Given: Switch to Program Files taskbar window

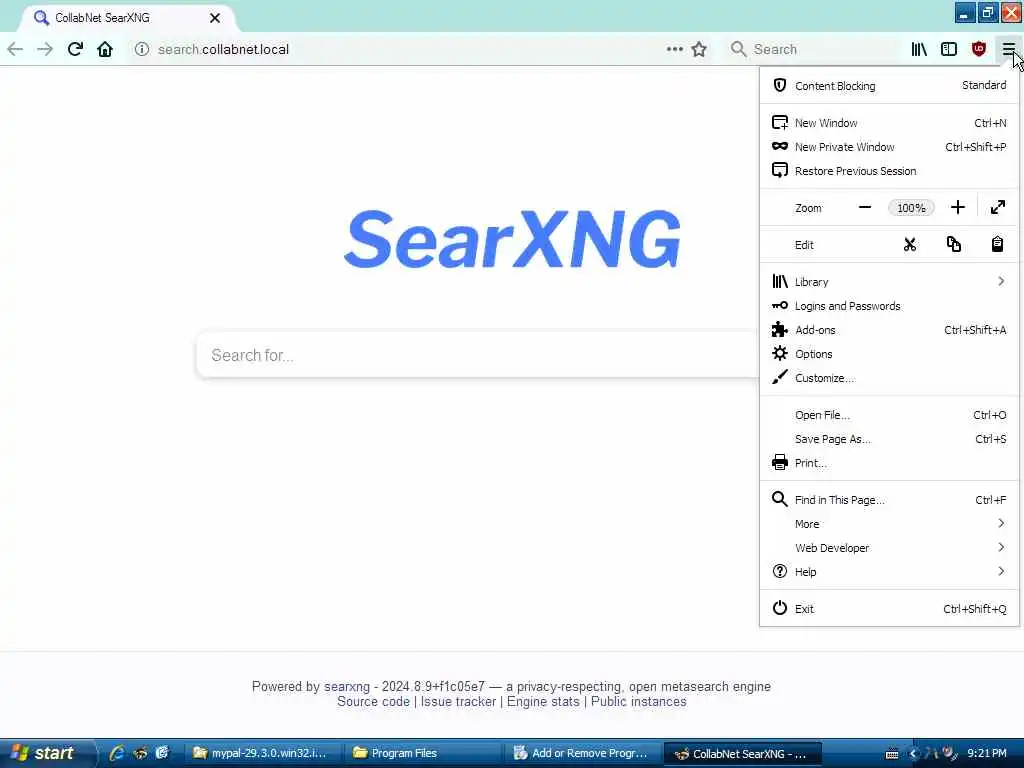Looking at the screenshot, I should [423, 753].
